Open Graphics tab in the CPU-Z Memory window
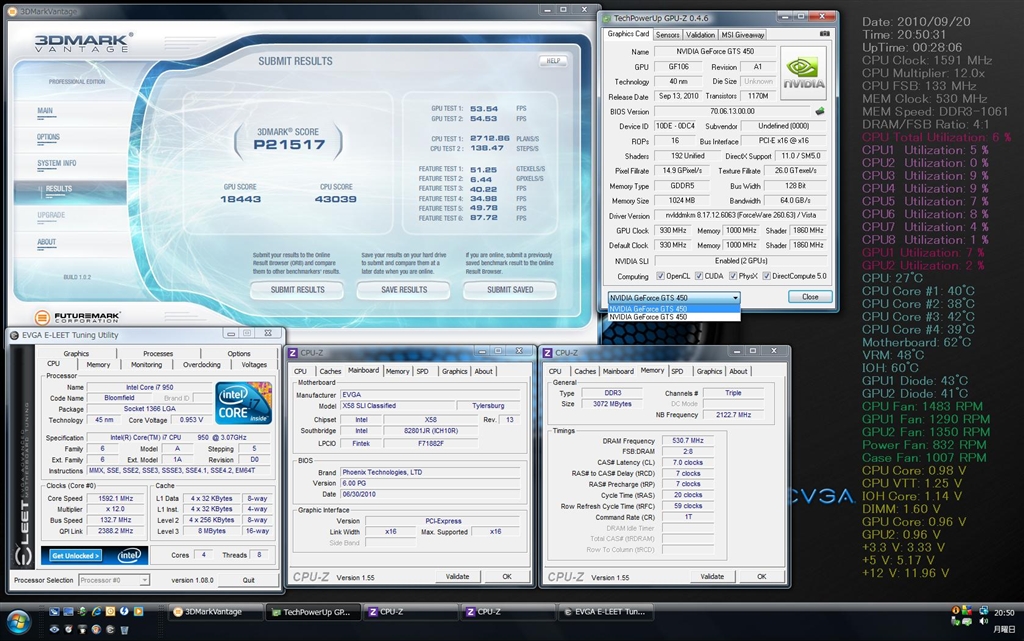This screenshot has width=1024, height=641. pyautogui.click(x=709, y=371)
